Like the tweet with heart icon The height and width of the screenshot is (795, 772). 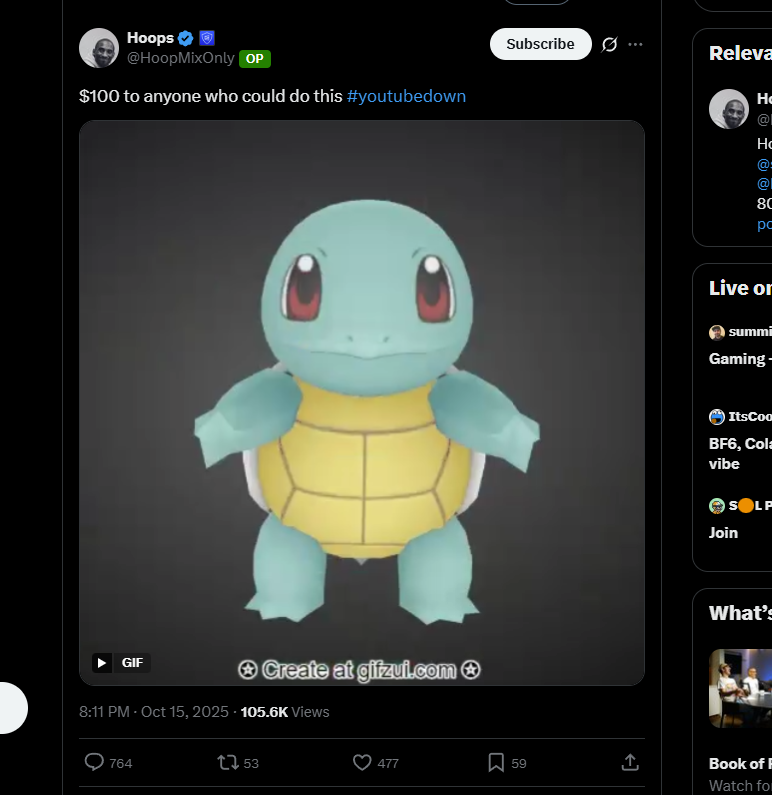pos(362,763)
